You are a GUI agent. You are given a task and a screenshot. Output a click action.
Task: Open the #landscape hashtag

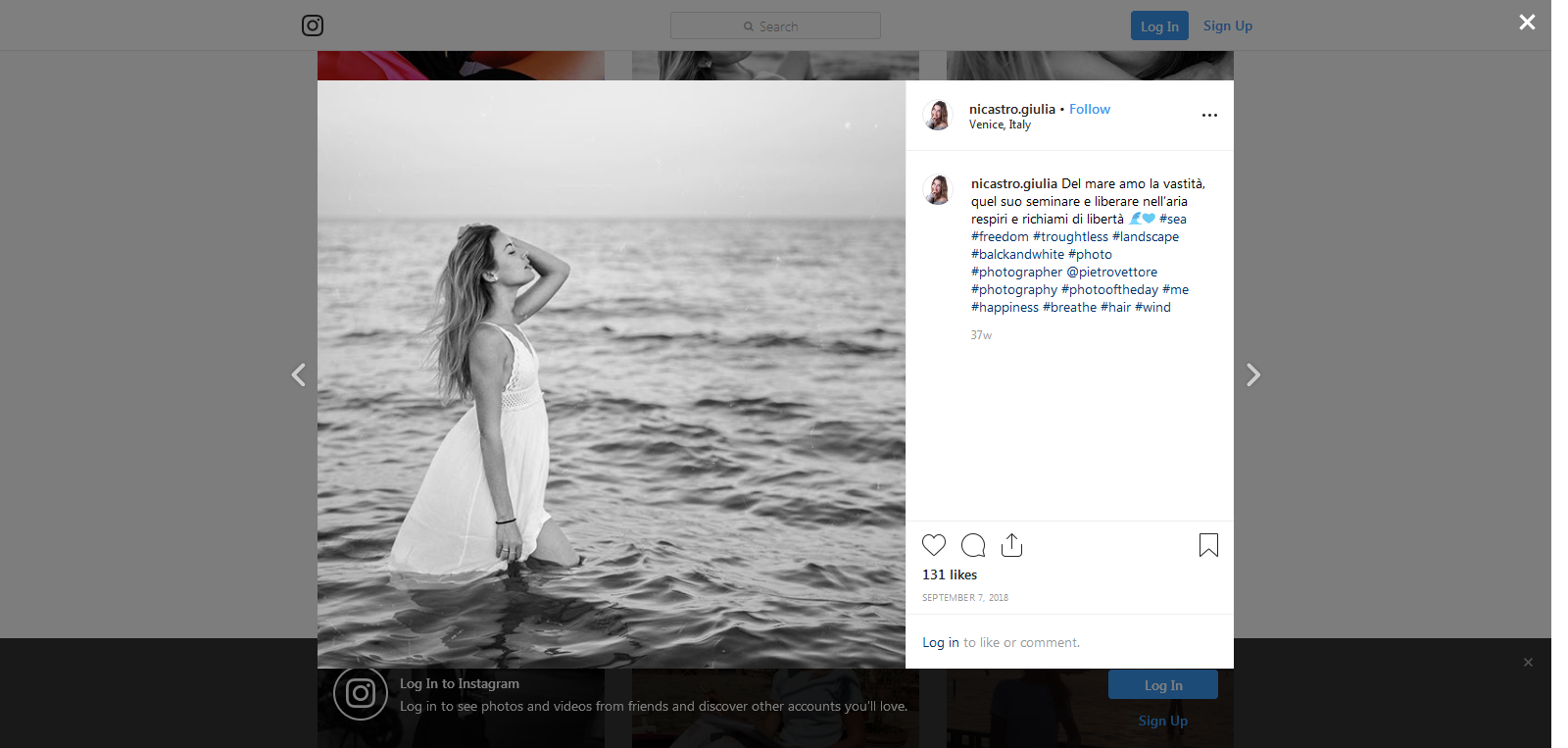click(x=1146, y=236)
